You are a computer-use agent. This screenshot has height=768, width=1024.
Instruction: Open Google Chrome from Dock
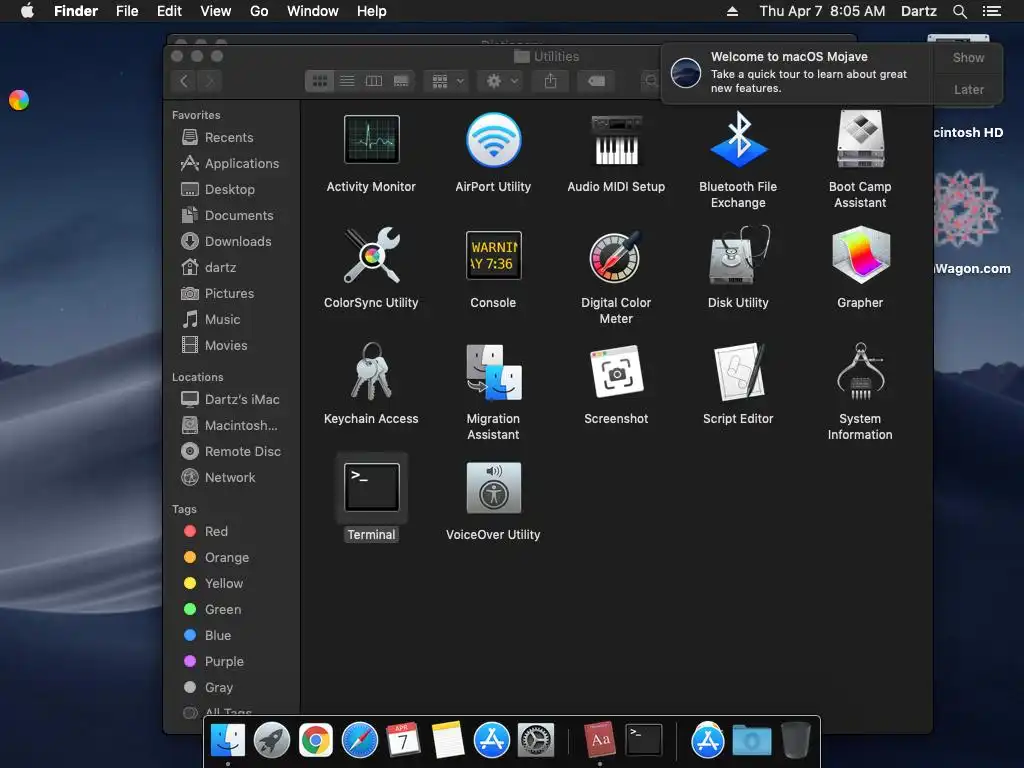[315, 741]
